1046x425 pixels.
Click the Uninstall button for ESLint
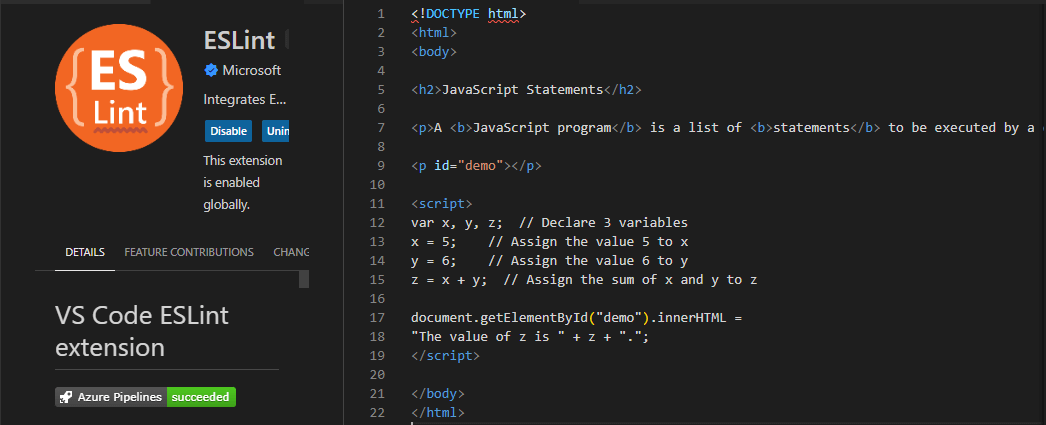tap(276, 131)
